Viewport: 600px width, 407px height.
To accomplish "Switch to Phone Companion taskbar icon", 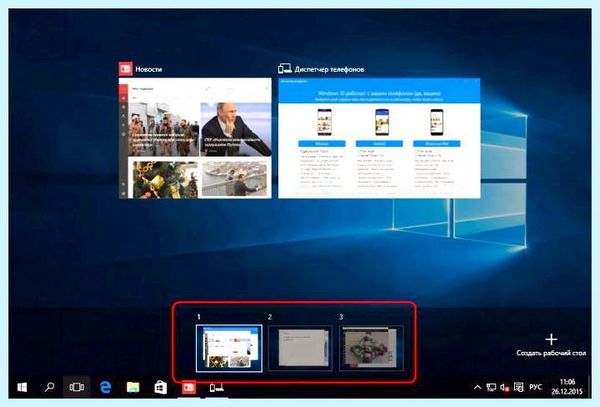I will 216,387.
